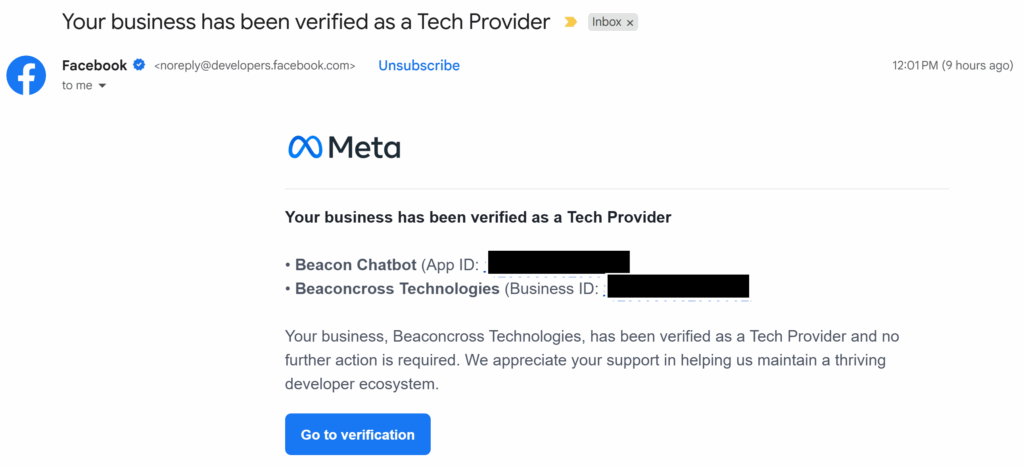
Task: Expand recipient details arrow next to "to me"
Action: [102, 86]
